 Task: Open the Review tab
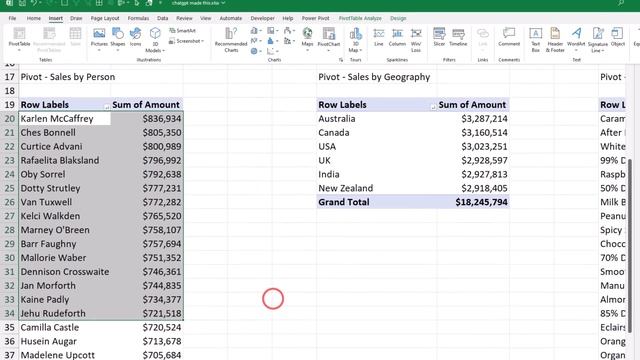(x=184, y=18)
